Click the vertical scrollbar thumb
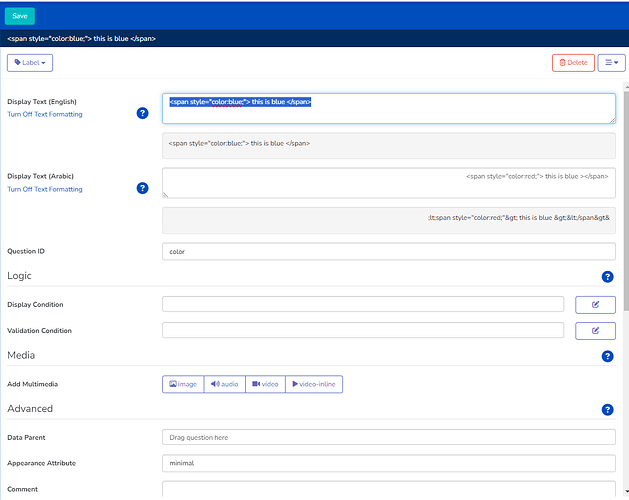Screen dimensions: 629x500 [626, 201]
